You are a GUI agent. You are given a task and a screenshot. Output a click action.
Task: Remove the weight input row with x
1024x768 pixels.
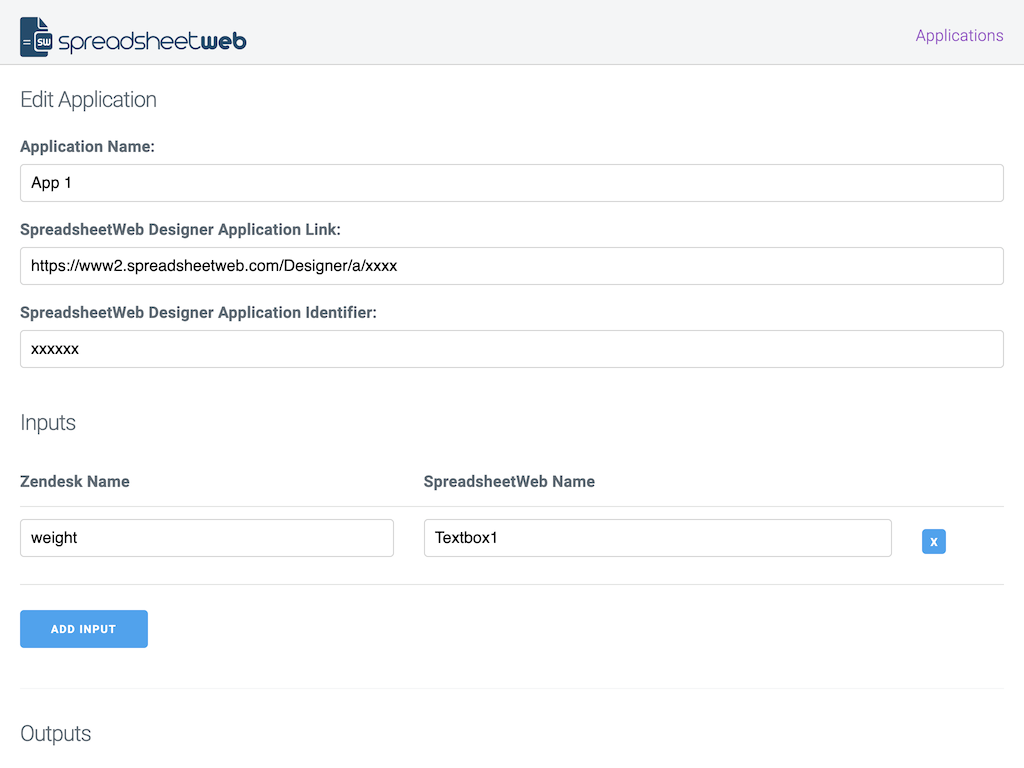[933, 541]
